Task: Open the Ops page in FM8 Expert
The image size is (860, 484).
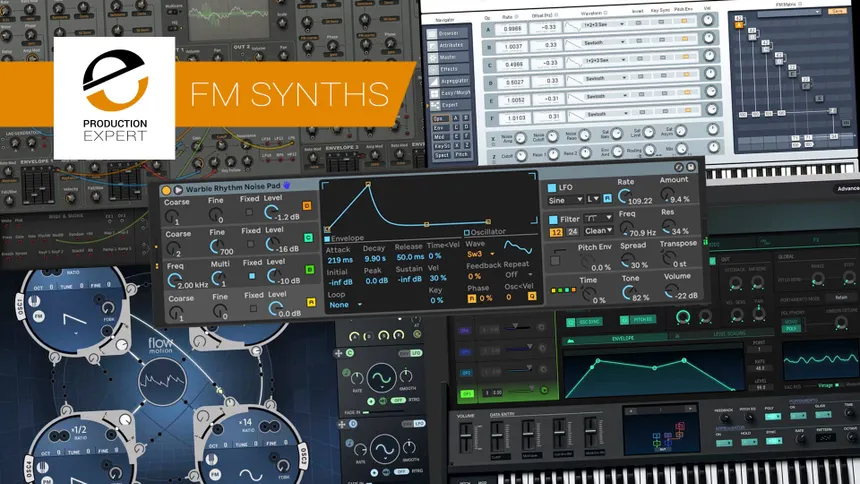Action: (440, 119)
